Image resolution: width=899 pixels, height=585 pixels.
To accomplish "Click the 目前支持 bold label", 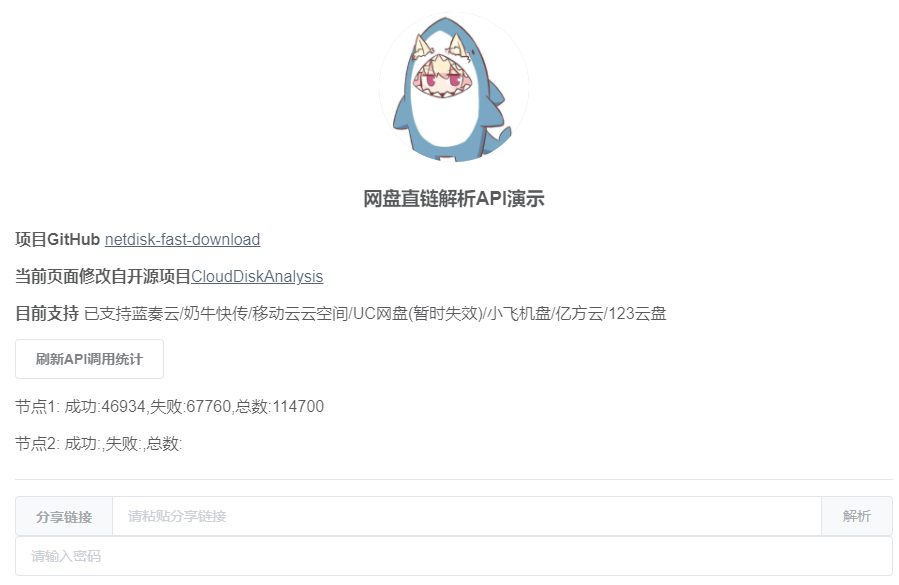I will tap(47, 314).
